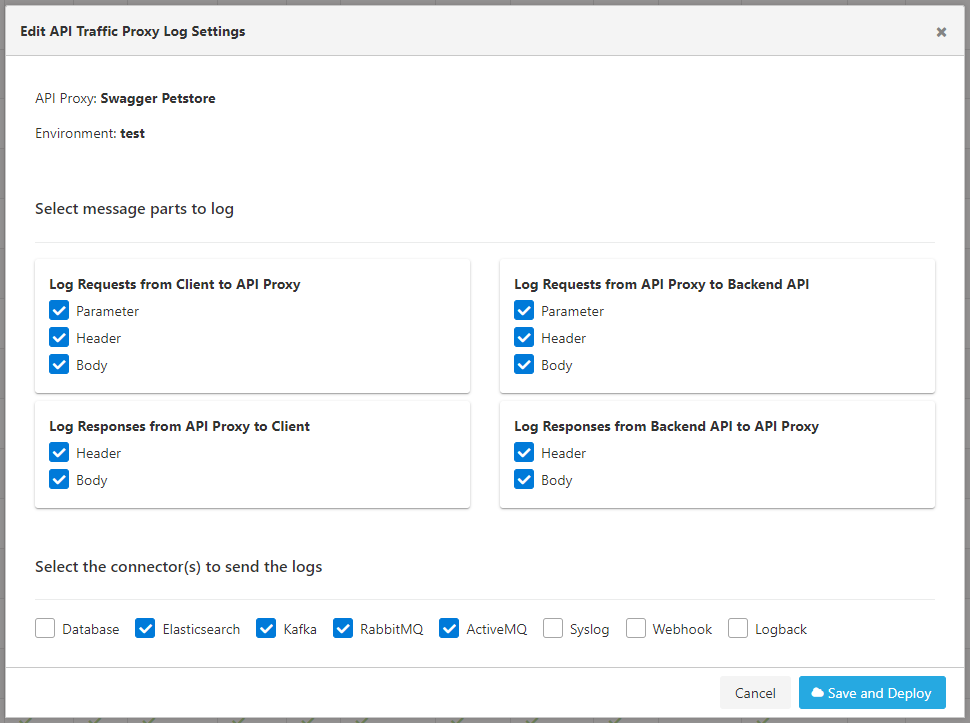Enable the Webhook connector
Screen dimensions: 970x723
click(635, 628)
